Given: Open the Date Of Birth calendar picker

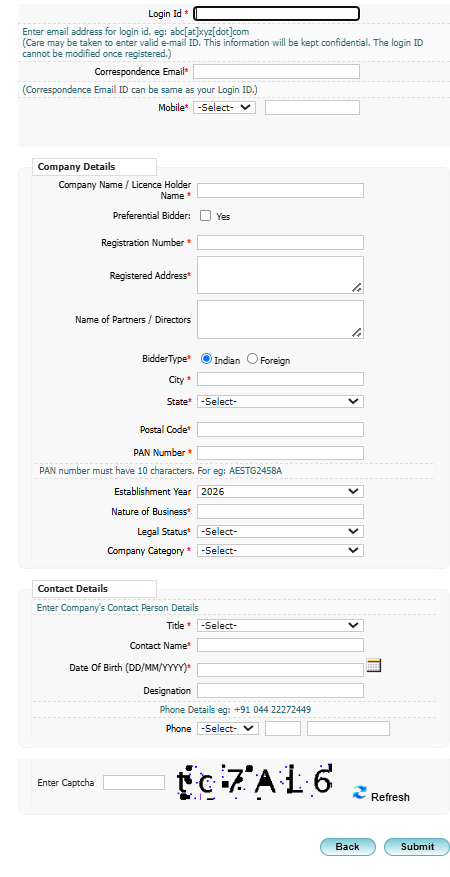Looking at the screenshot, I should pyautogui.click(x=373, y=666).
